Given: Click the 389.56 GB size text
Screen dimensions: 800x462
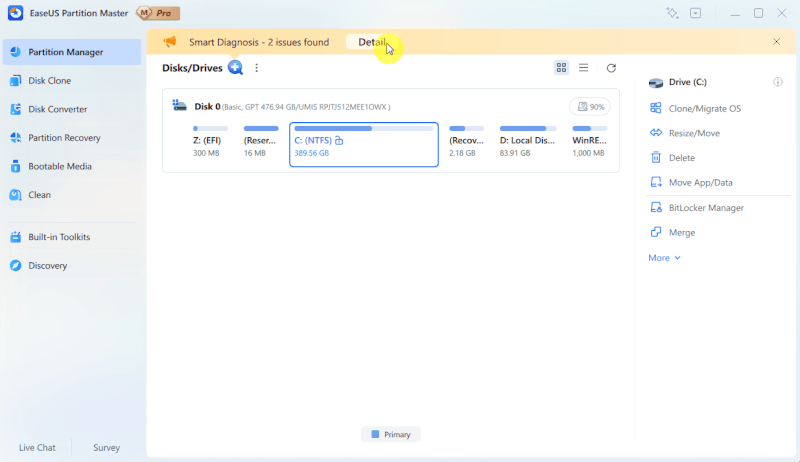Looking at the screenshot, I should click(312, 153).
